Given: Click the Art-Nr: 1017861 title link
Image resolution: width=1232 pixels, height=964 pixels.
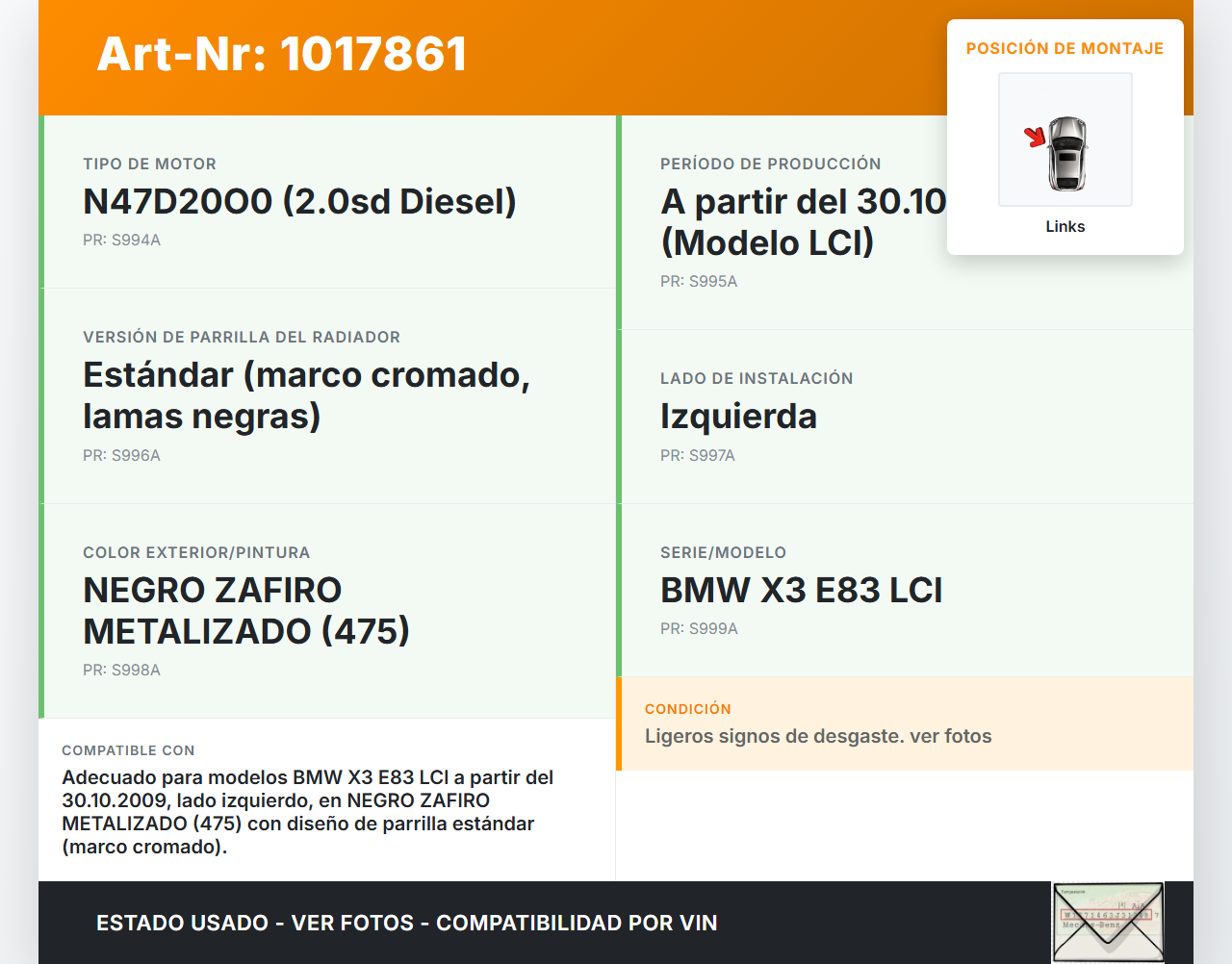Looking at the screenshot, I should pos(281,53).
